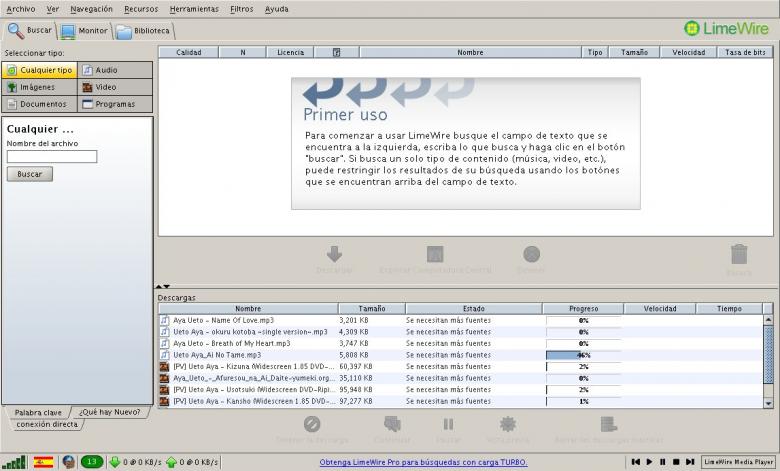780x471 pixels.
Task: Open the Ver menu
Action: [x=53, y=9]
